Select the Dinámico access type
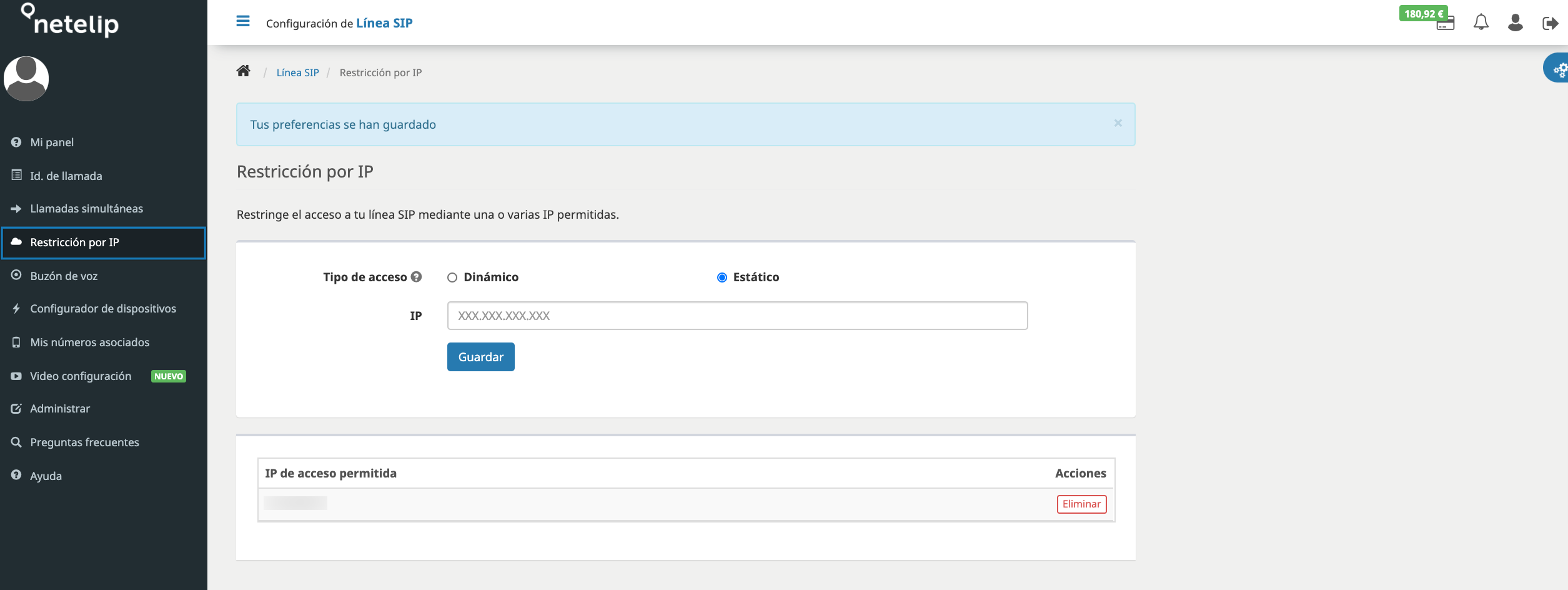Screen dimensions: 1568x590 (x=452, y=277)
